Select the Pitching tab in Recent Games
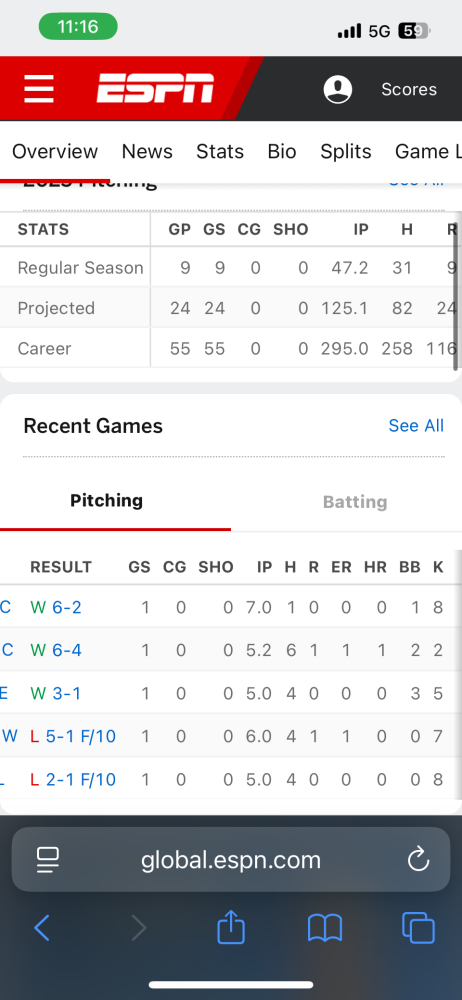 pyautogui.click(x=107, y=501)
